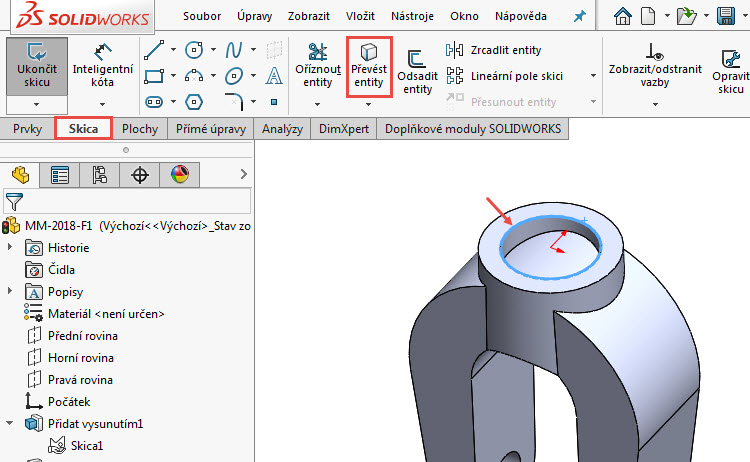Click the Lineární pole skici pattern icon
The width and height of the screenshot is (750, 462).
click(454, 76)
